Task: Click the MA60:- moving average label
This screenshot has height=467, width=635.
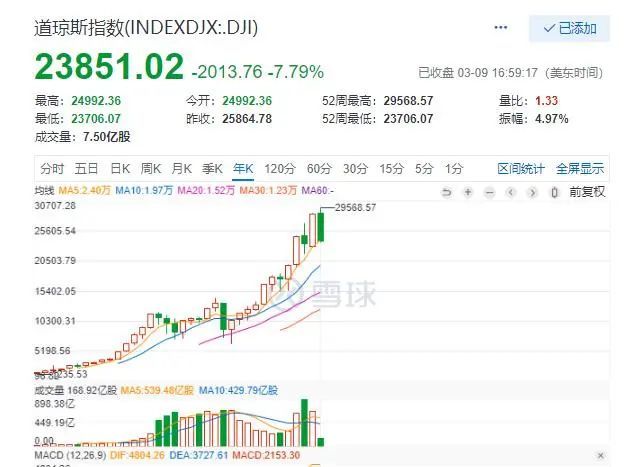Action: coord(318,190)
